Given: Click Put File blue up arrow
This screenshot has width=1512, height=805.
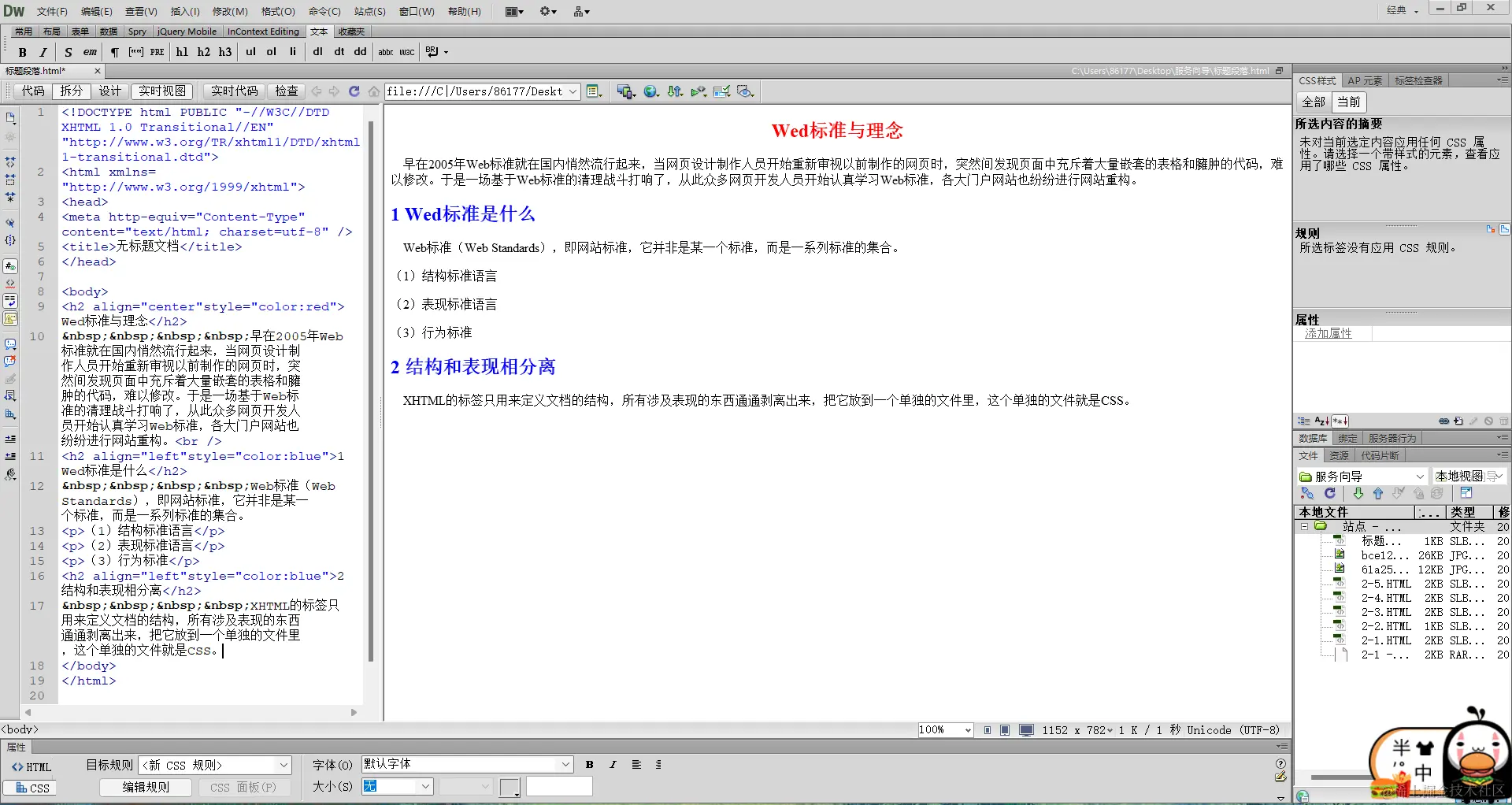Looking at the screenshot, I should tap(1378, 493).
